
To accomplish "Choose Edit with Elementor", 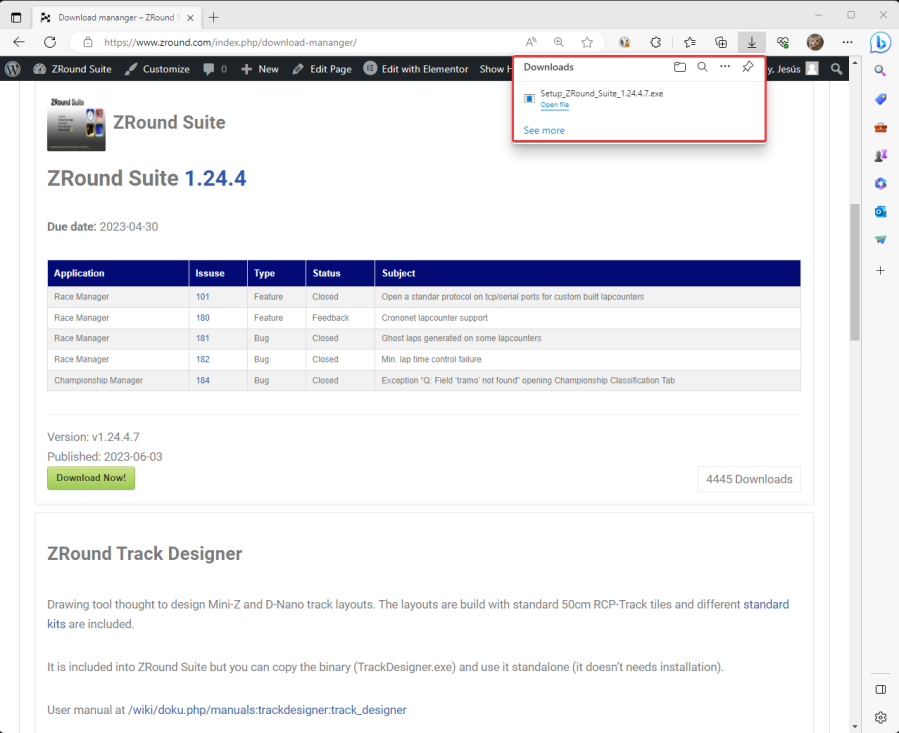I will click(416, 69).
